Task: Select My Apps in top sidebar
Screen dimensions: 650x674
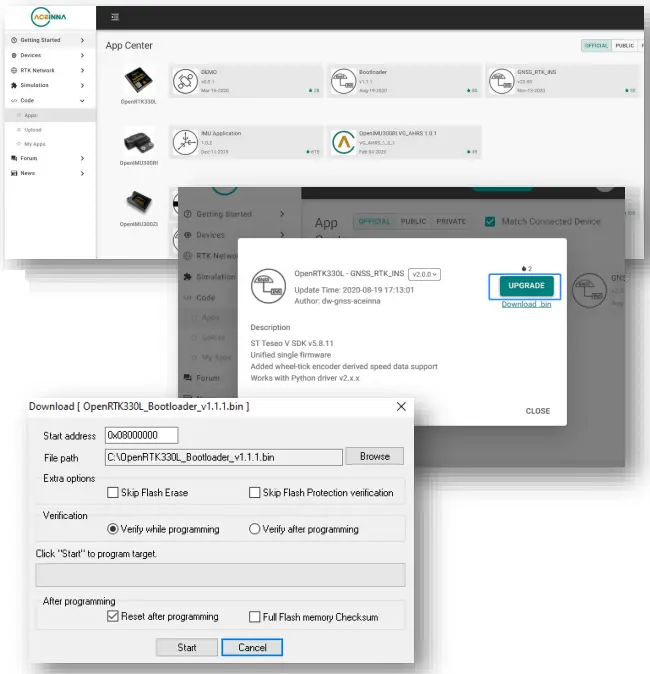Action: (x=35, y=144)
